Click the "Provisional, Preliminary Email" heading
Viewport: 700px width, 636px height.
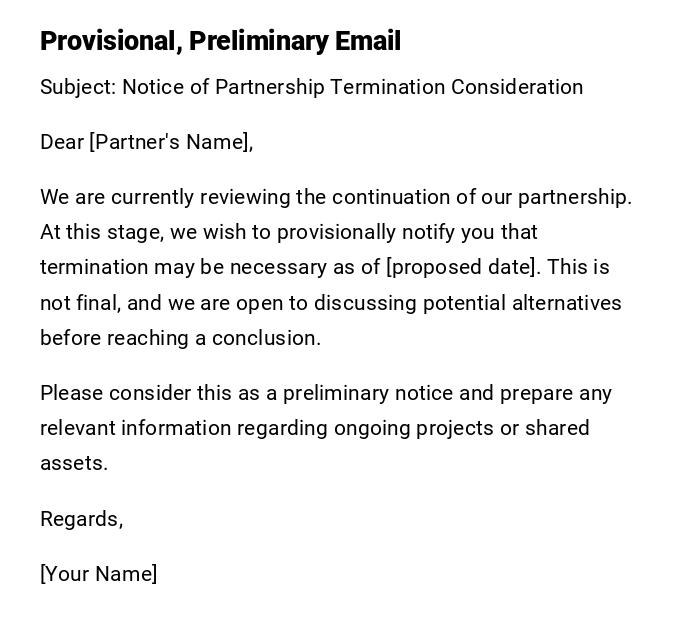click(x=220, y=41)
